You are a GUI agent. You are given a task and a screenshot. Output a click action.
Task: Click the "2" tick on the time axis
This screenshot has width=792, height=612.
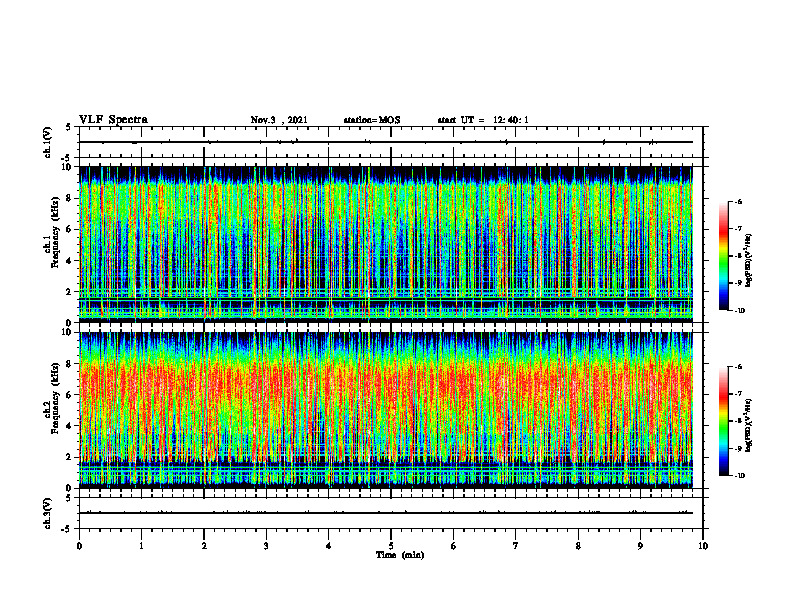point(204,546)
